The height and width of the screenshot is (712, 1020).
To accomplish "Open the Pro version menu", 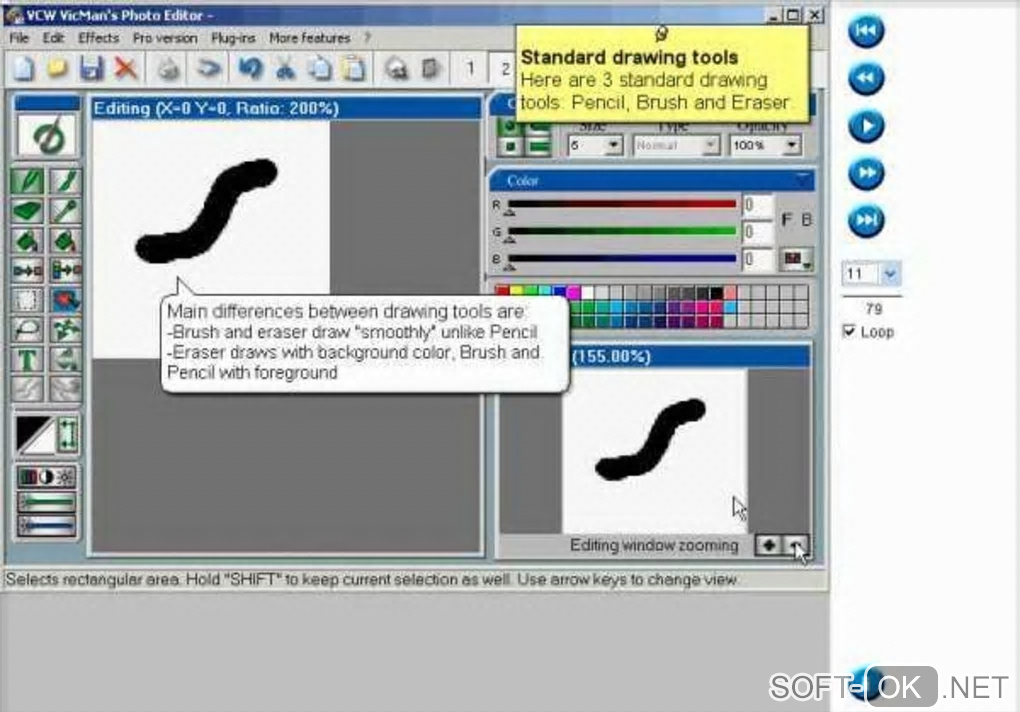I will pos(165,38).
